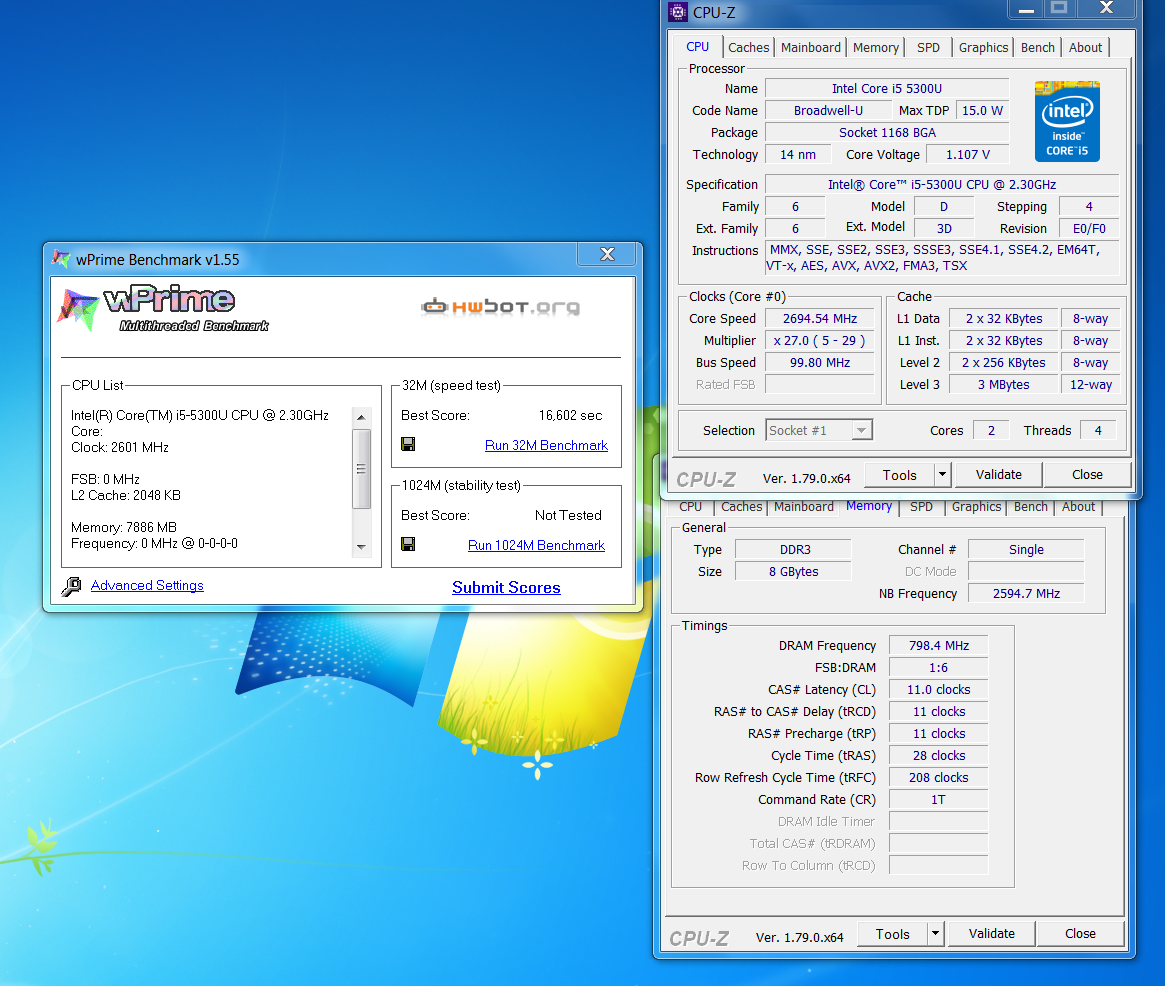Viewport: 1165px width, 986px height.
Task: Click the Name field Intel Core i5 5300U
Action: 886,88
